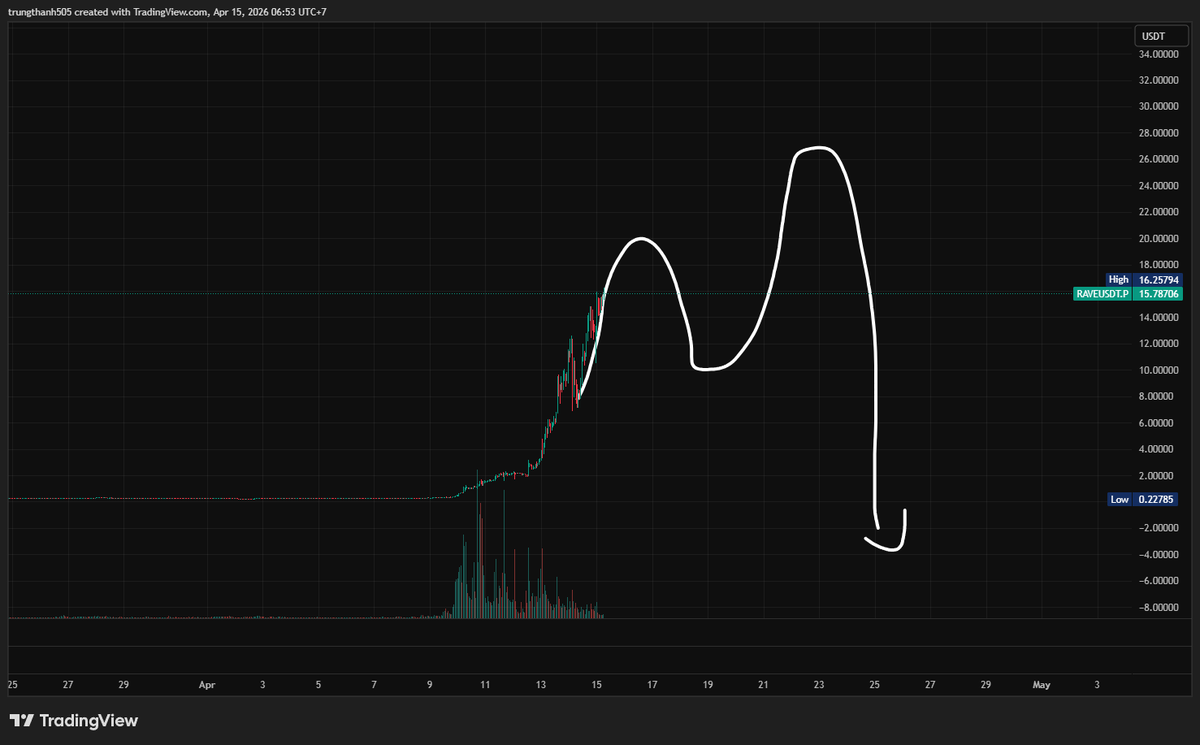Image resolution: width=1200 pixels, height=745 pixels.
Task: Click the Apr label on time axis
Action: 207,685
